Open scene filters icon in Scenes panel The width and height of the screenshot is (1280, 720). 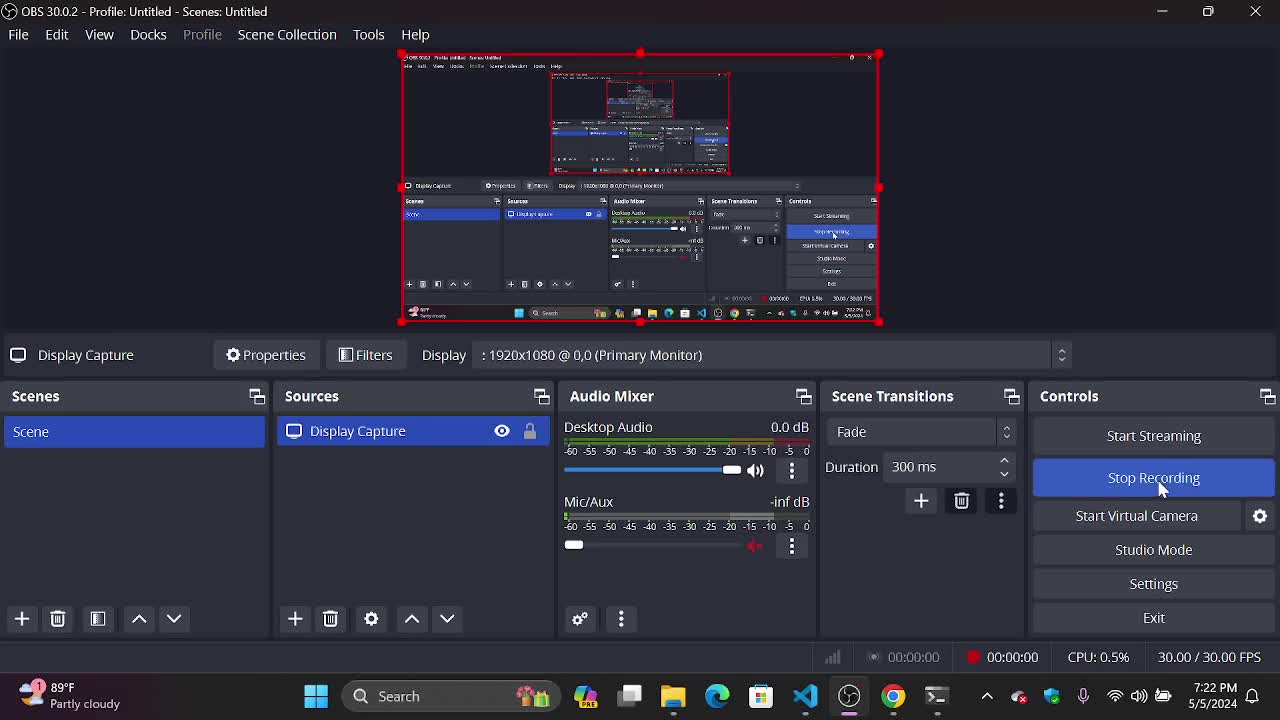pyautogui.click(x=98, y=619)
